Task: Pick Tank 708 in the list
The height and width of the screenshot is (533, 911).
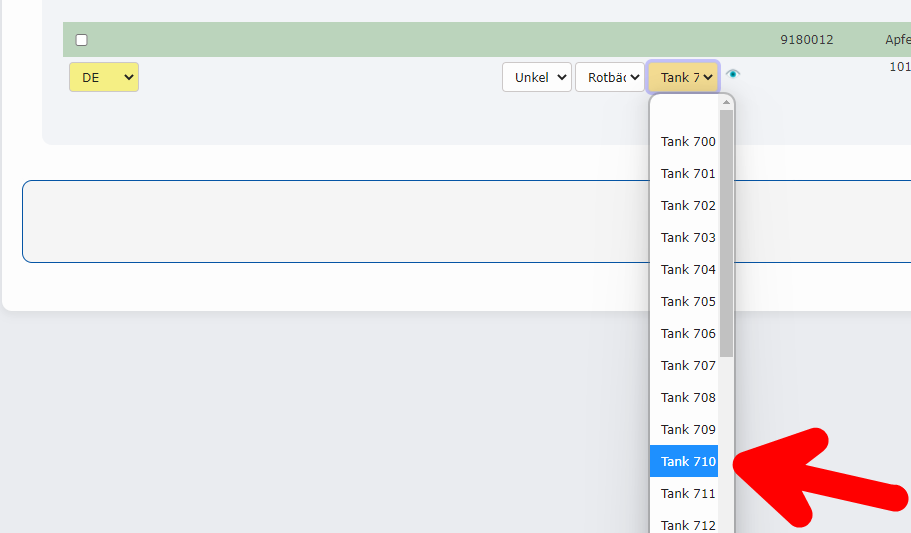Action: coord(688,398)
